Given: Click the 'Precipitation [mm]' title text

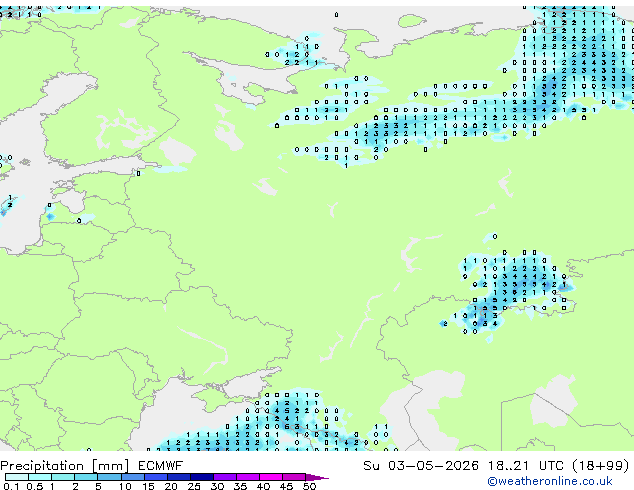Looking at the screenshot, I should pyautogui.click(x=65, y=466).
